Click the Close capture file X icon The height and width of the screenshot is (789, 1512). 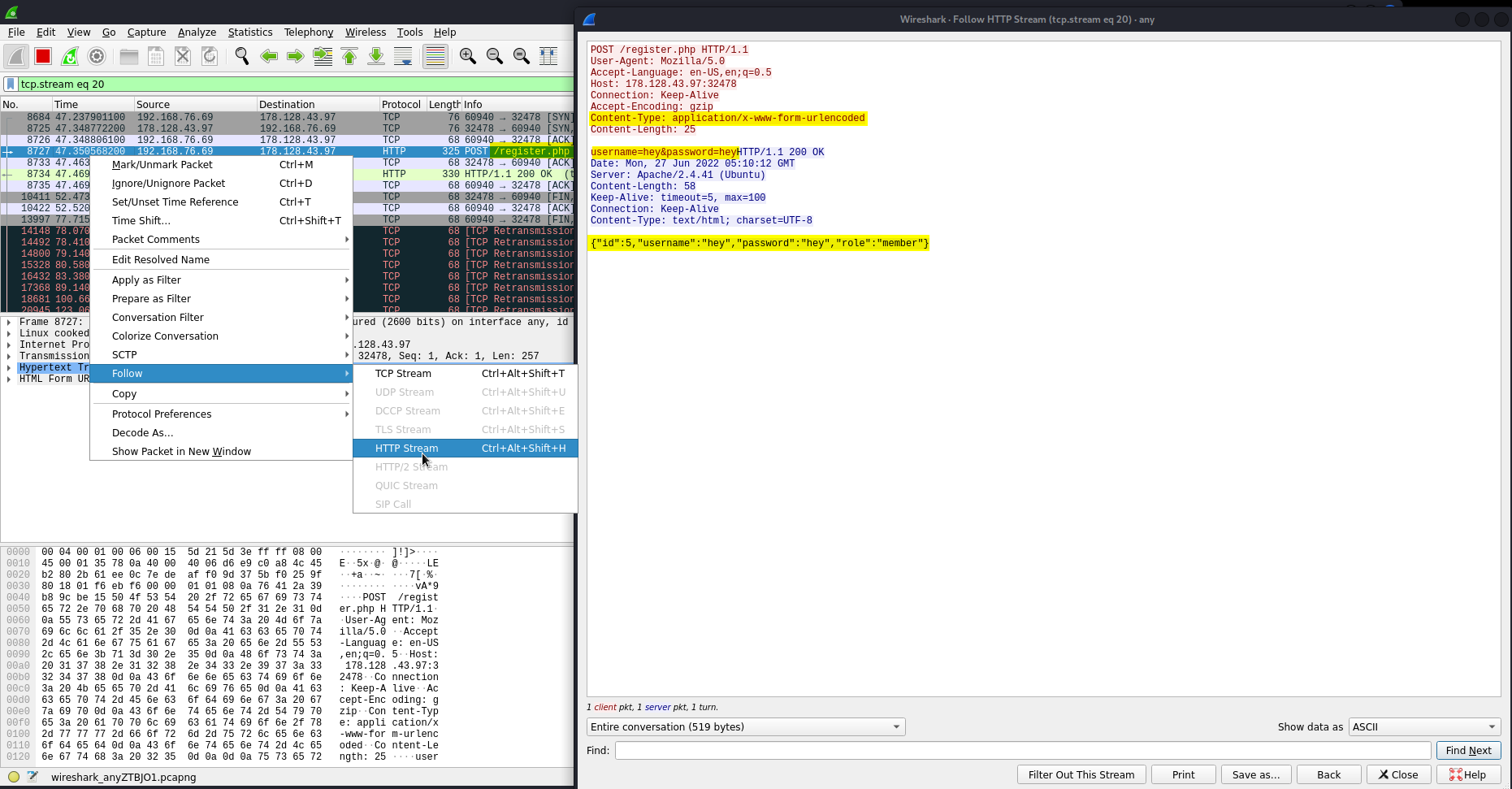(183, 56)
